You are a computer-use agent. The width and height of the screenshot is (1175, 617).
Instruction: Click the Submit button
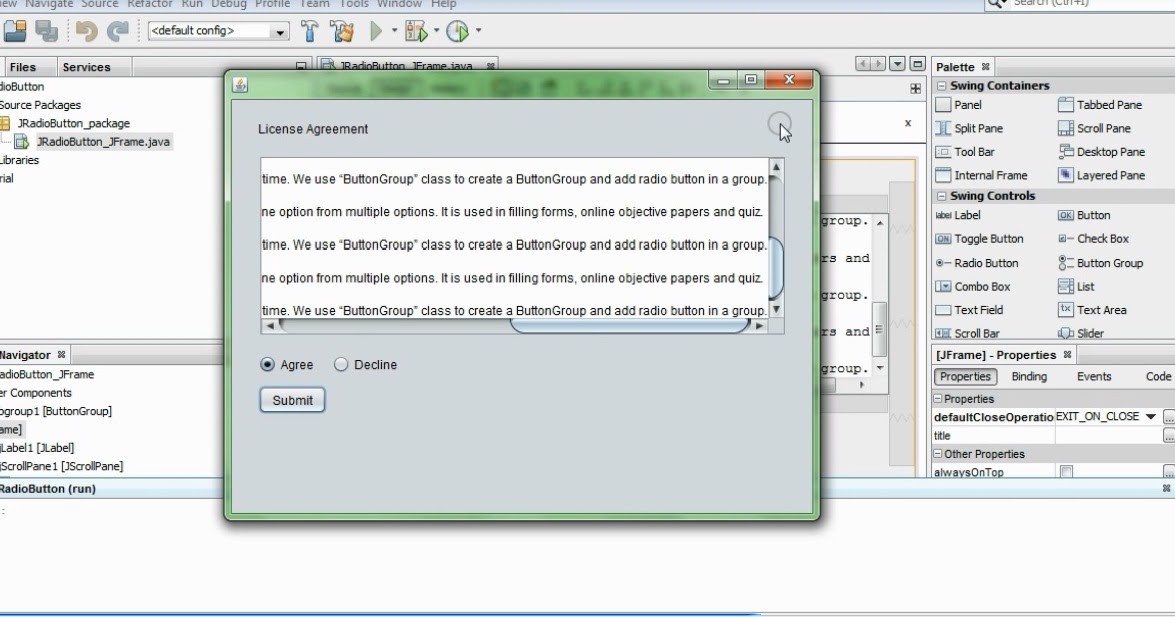coord(292,399)
